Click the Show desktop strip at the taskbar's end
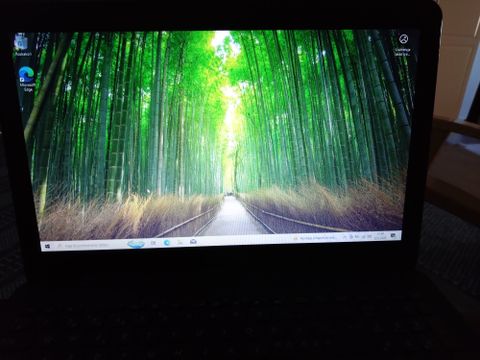 (401, 235)
